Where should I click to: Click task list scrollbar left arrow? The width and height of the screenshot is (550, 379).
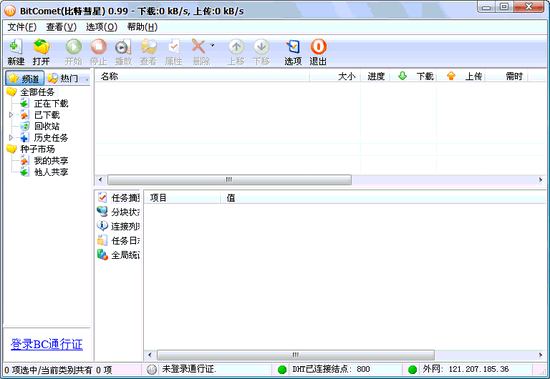point(101,180)
